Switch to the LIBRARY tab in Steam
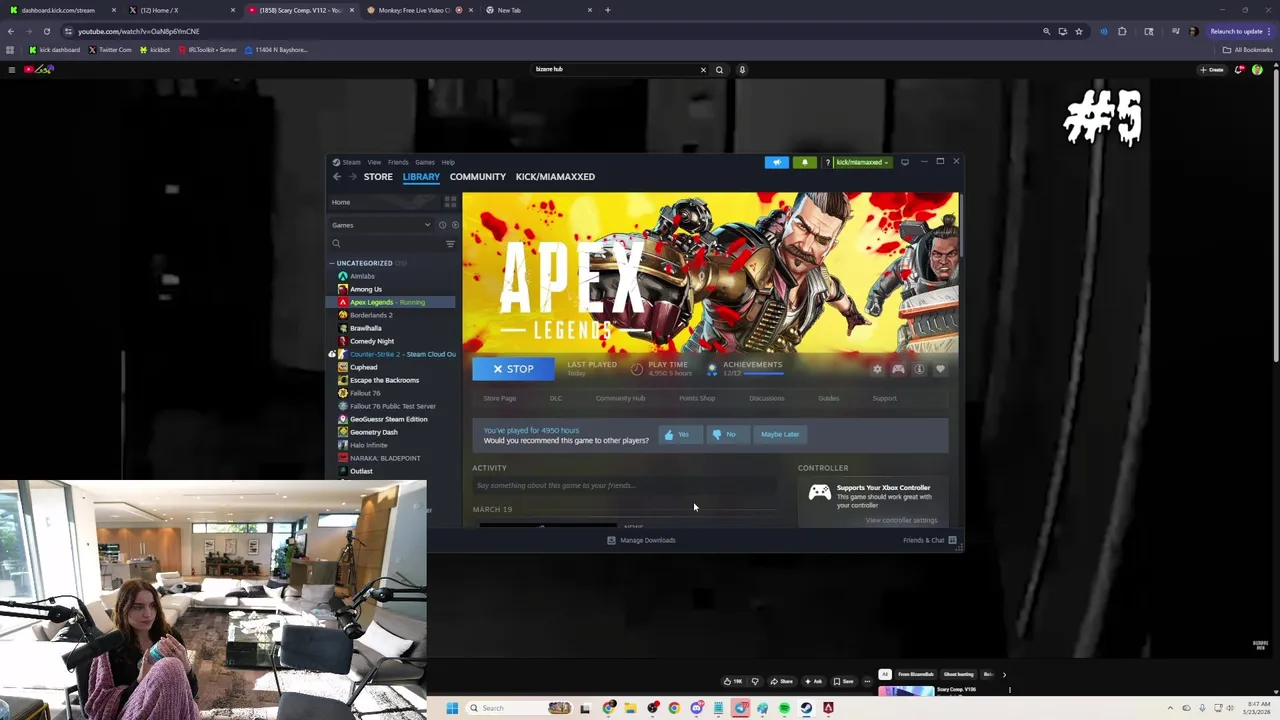 pyautogui.click(x=421, y=177)
